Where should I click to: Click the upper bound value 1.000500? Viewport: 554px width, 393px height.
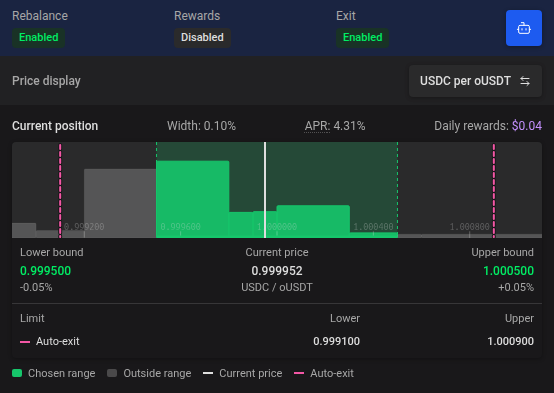(508, 271)
